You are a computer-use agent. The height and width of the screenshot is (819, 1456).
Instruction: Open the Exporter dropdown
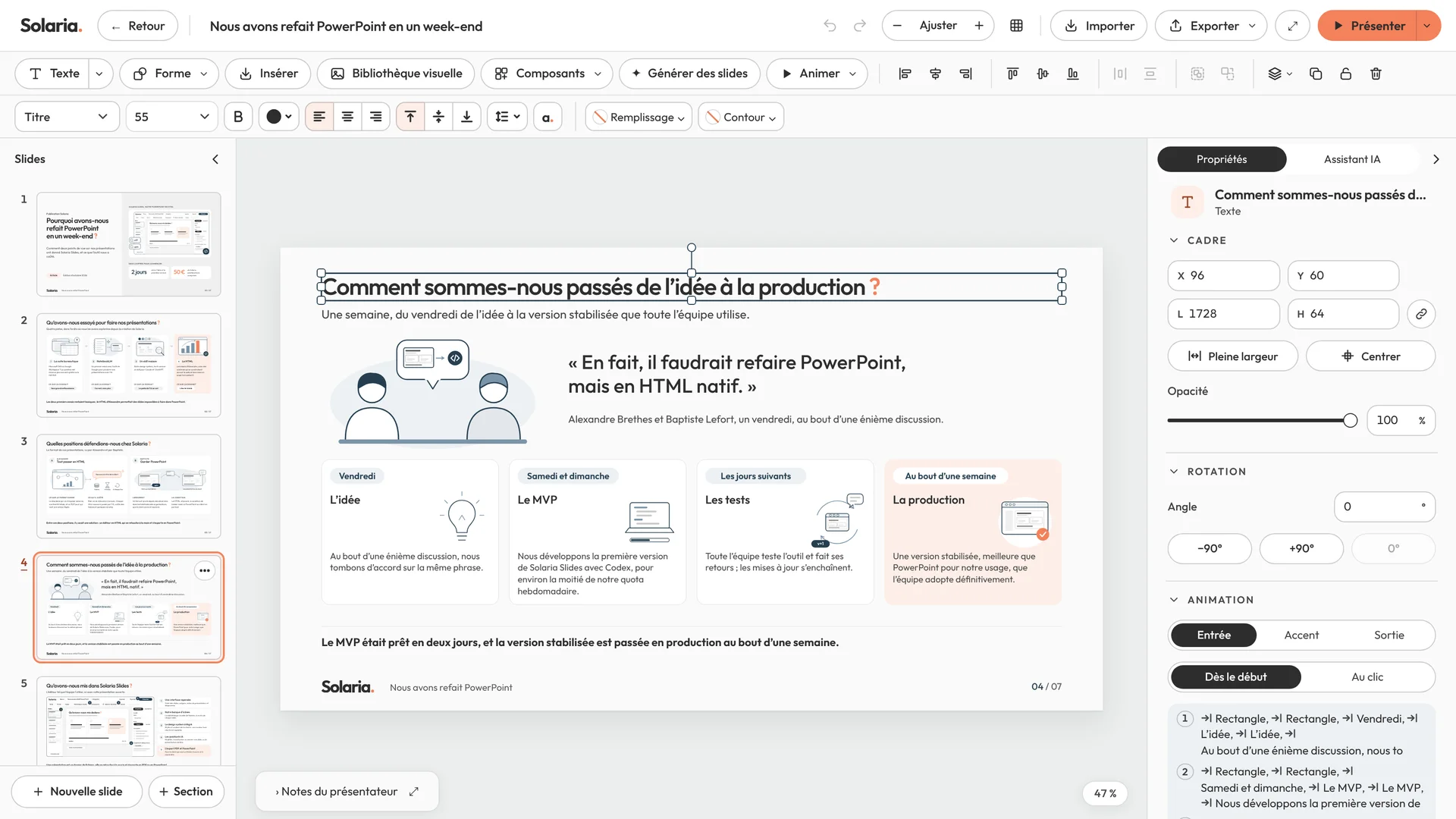[1211, 26]
